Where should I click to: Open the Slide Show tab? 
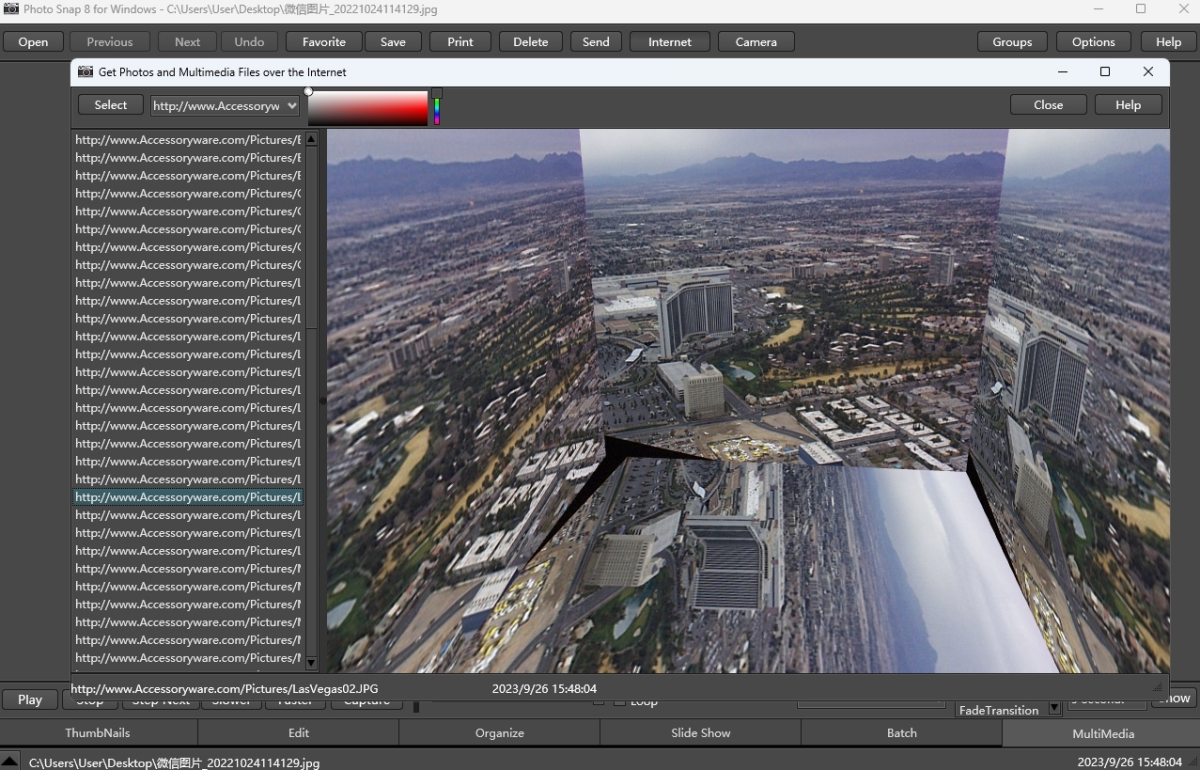700,733
